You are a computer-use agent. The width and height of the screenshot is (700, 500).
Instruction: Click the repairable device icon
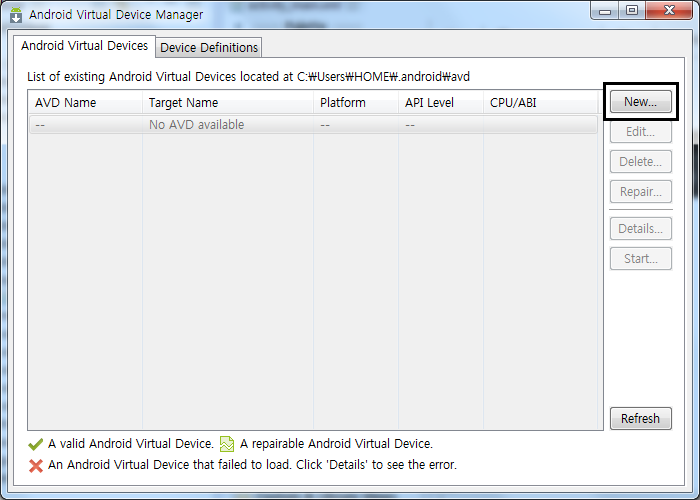coord(227,444)
